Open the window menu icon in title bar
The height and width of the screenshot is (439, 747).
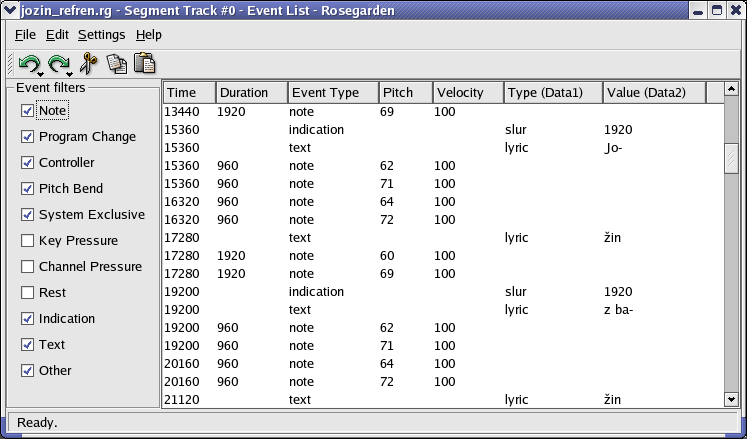[x=10, y=10]
